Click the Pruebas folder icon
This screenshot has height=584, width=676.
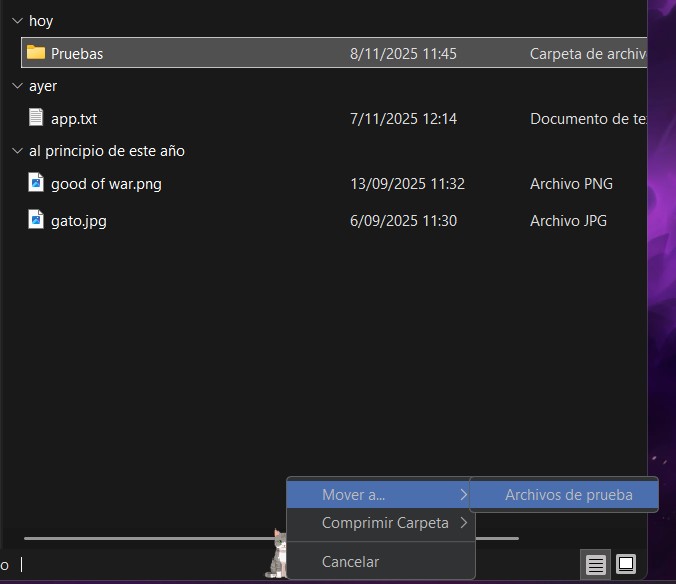pyautogui.click(x=36, y=53)
